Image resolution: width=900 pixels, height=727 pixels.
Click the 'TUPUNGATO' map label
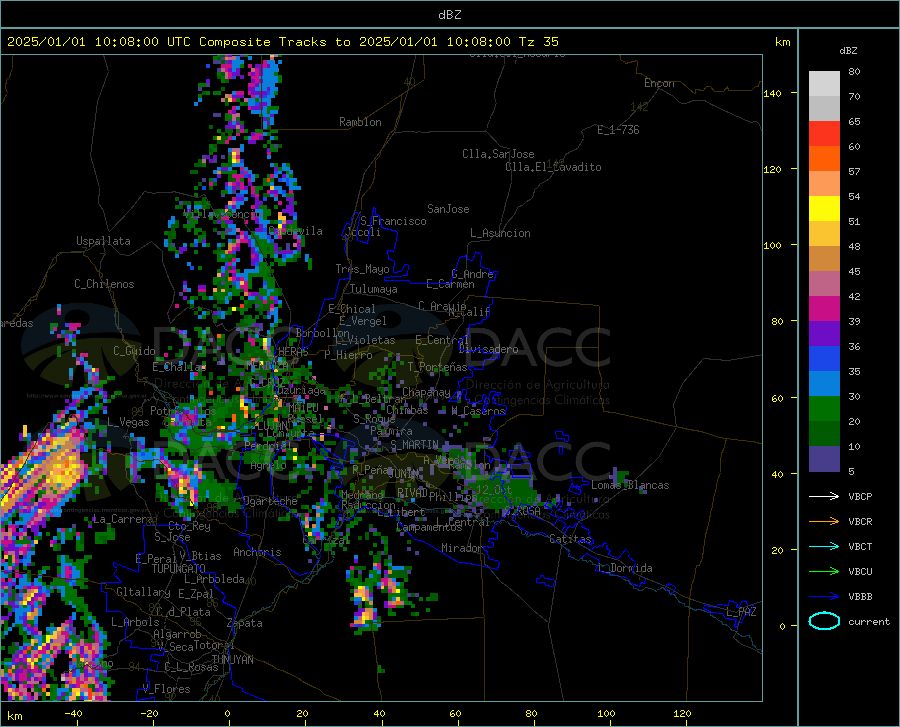[x=179, y=569]
